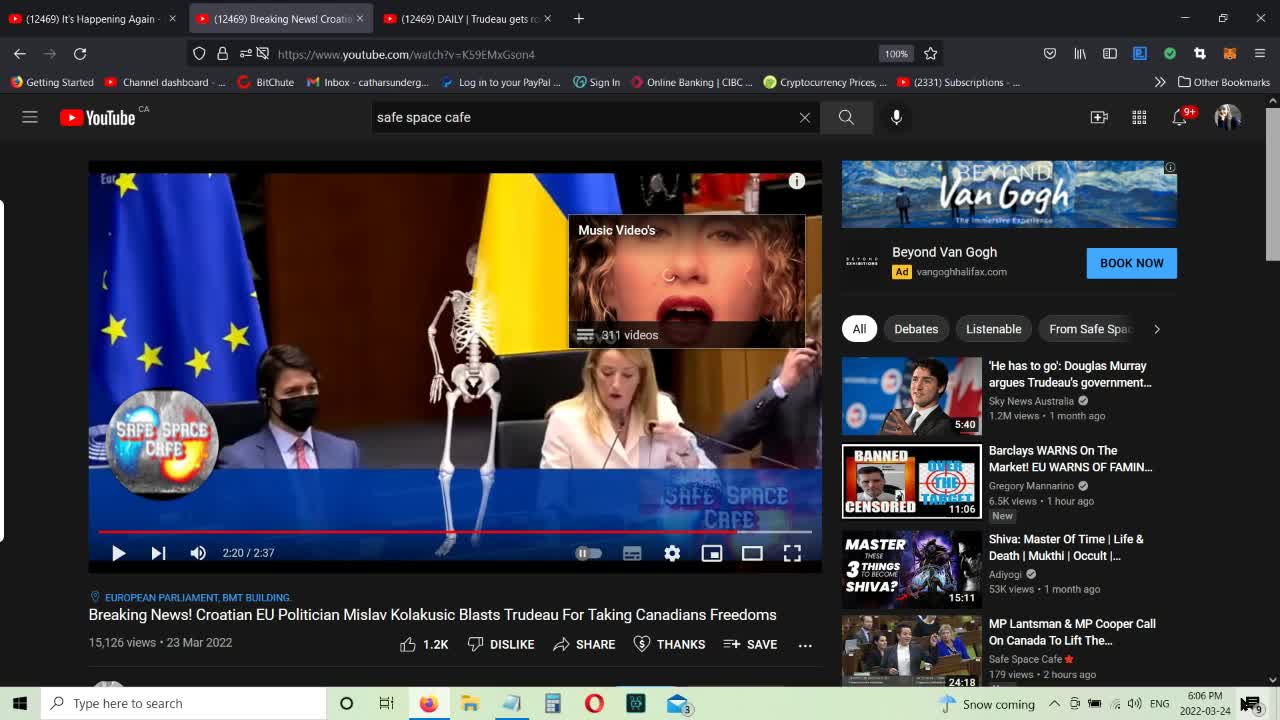Open ad info icon on banner
This screenshot has height=720, width=1280.
[1170, 167]
